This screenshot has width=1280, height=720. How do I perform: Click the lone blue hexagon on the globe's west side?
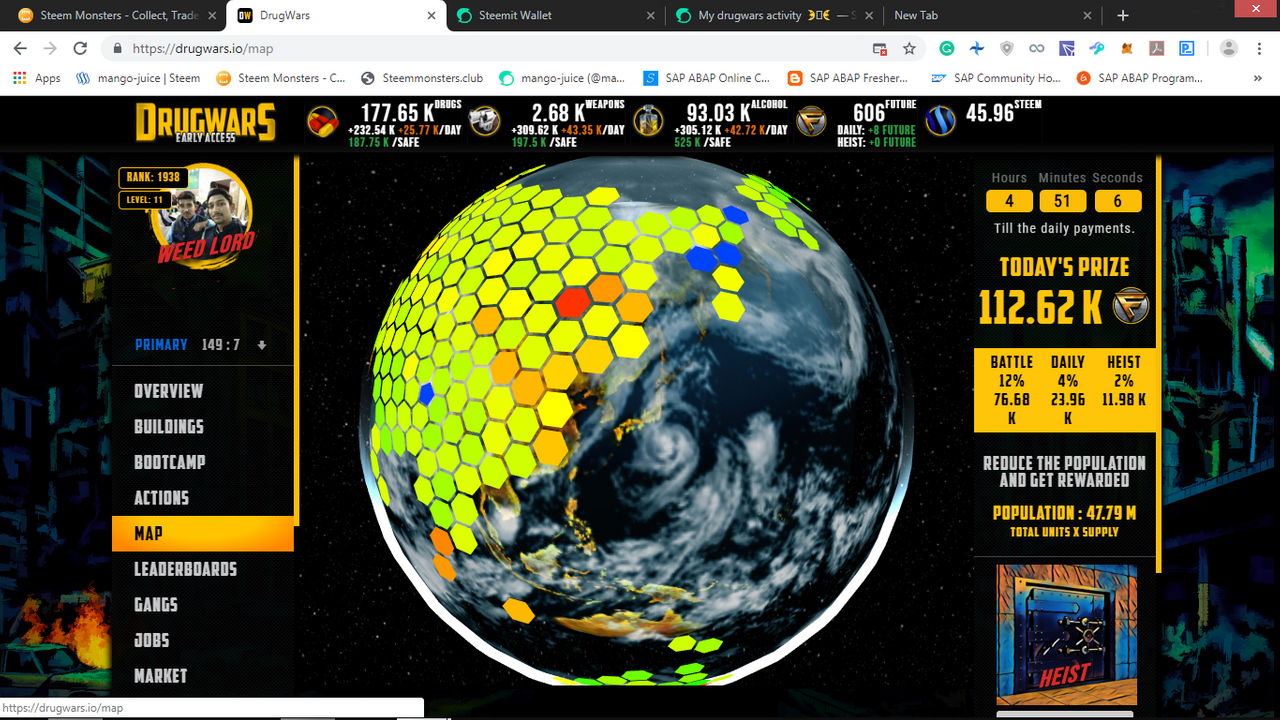(x=427, y=393)
